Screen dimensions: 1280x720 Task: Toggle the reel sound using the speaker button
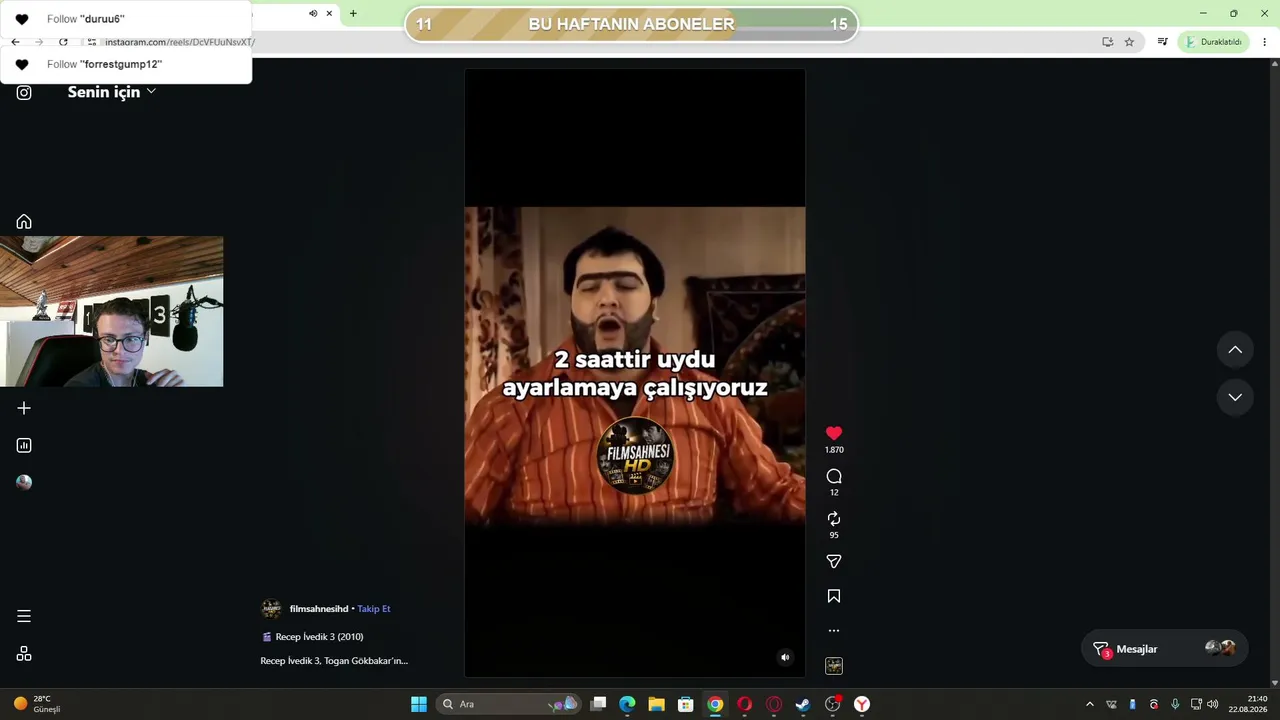(785, 657)
